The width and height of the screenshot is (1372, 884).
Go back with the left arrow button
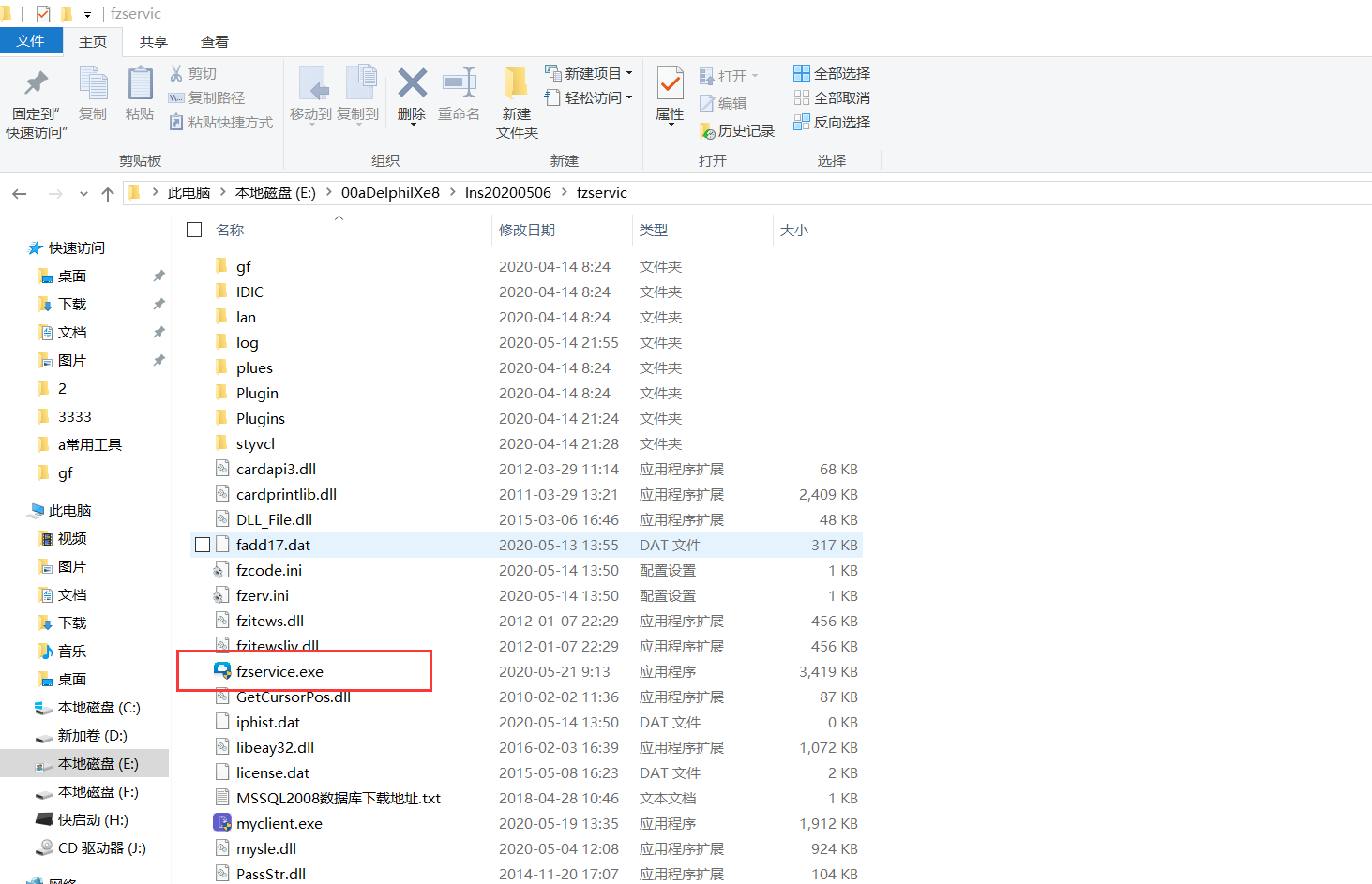pyautogui.click(x=20, y=194)
